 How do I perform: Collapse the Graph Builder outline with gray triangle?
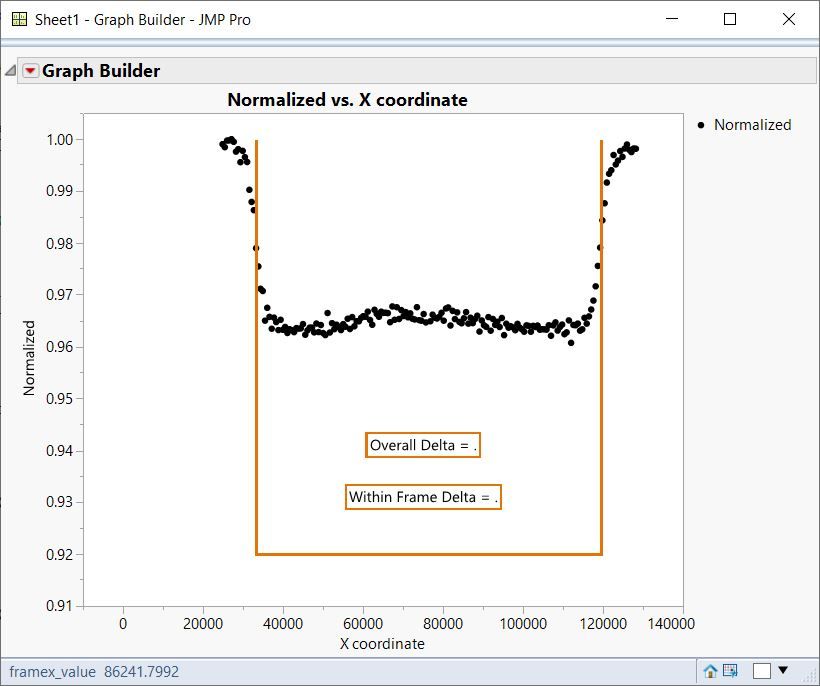coord(10,71)
